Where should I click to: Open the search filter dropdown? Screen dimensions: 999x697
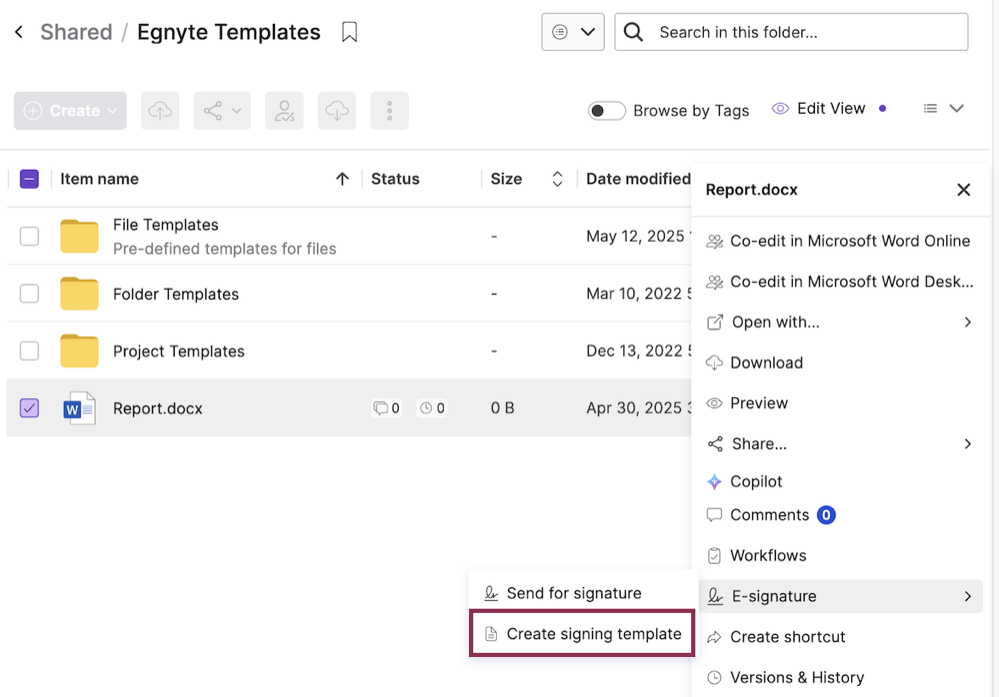click(573, 32)
